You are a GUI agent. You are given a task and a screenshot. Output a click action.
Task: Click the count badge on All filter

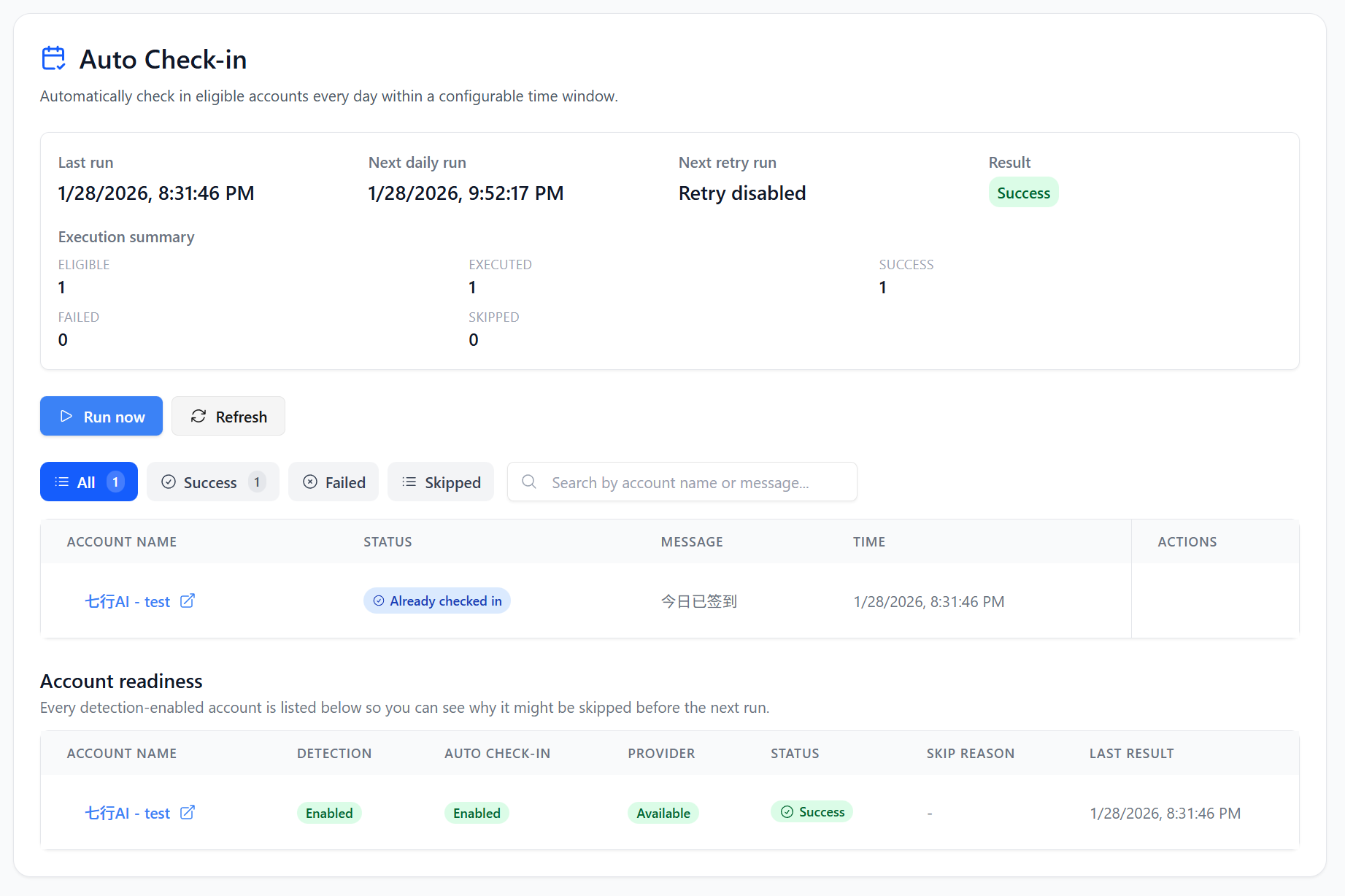115,482
